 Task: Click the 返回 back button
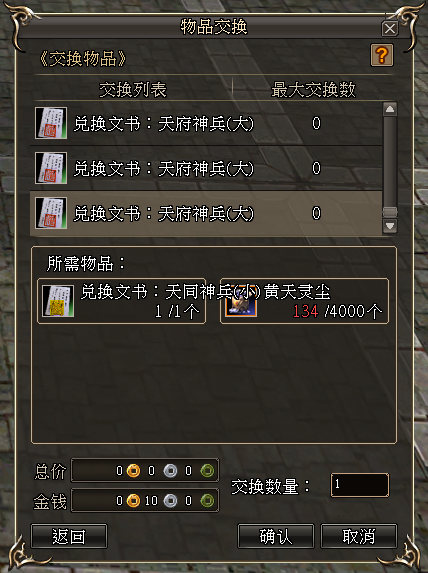69,536
